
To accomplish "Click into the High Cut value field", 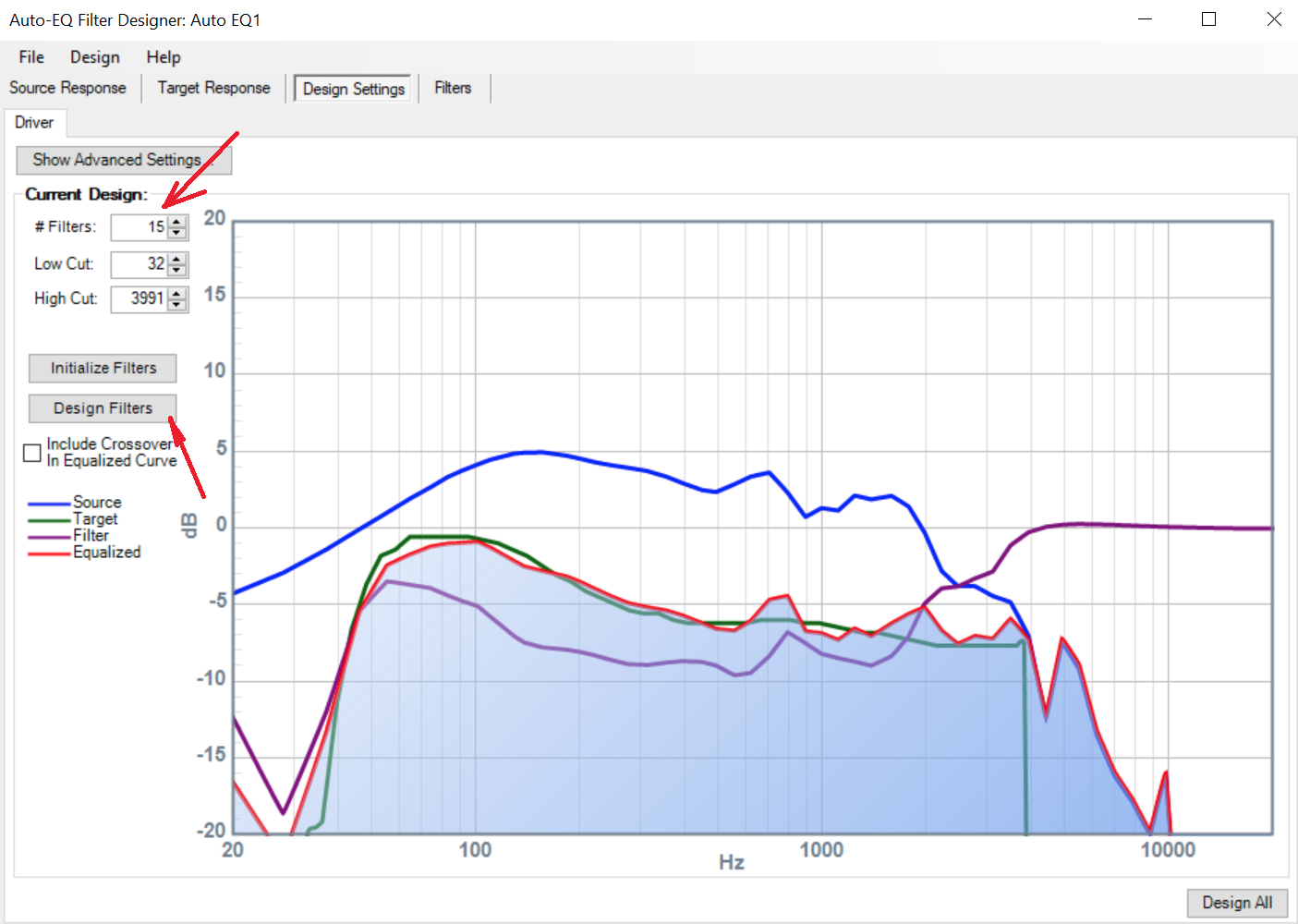I will (x=139, y=299).
